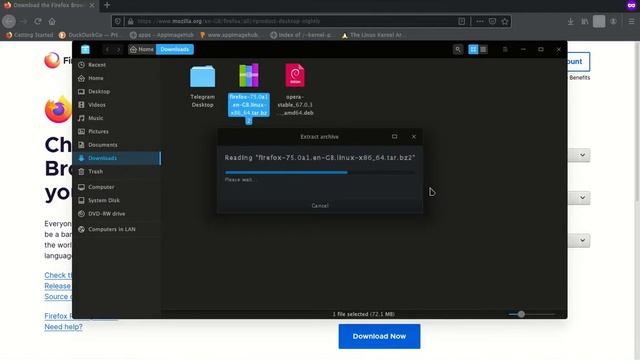The image size is (640, 360).
Task: Close the Download Firefox browser tab
Action: pyautogui.click(x=92, y=5)
